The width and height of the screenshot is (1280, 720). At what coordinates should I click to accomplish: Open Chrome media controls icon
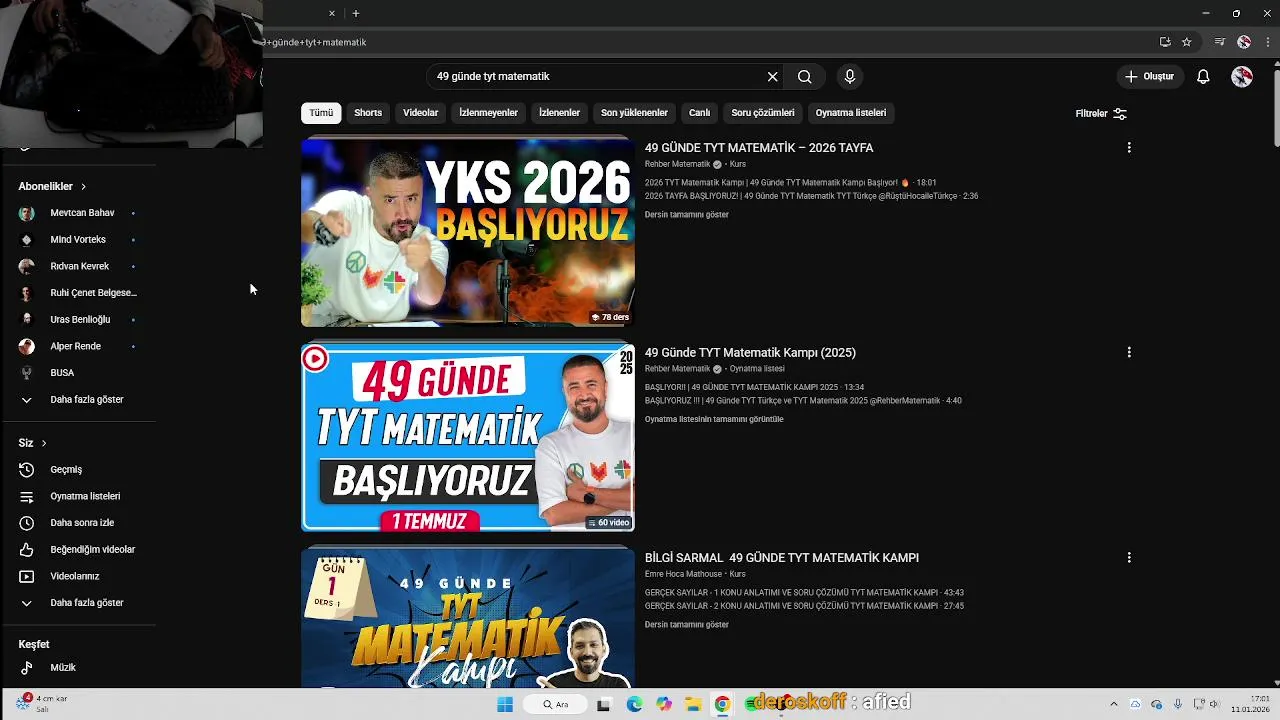[1220, 42]
